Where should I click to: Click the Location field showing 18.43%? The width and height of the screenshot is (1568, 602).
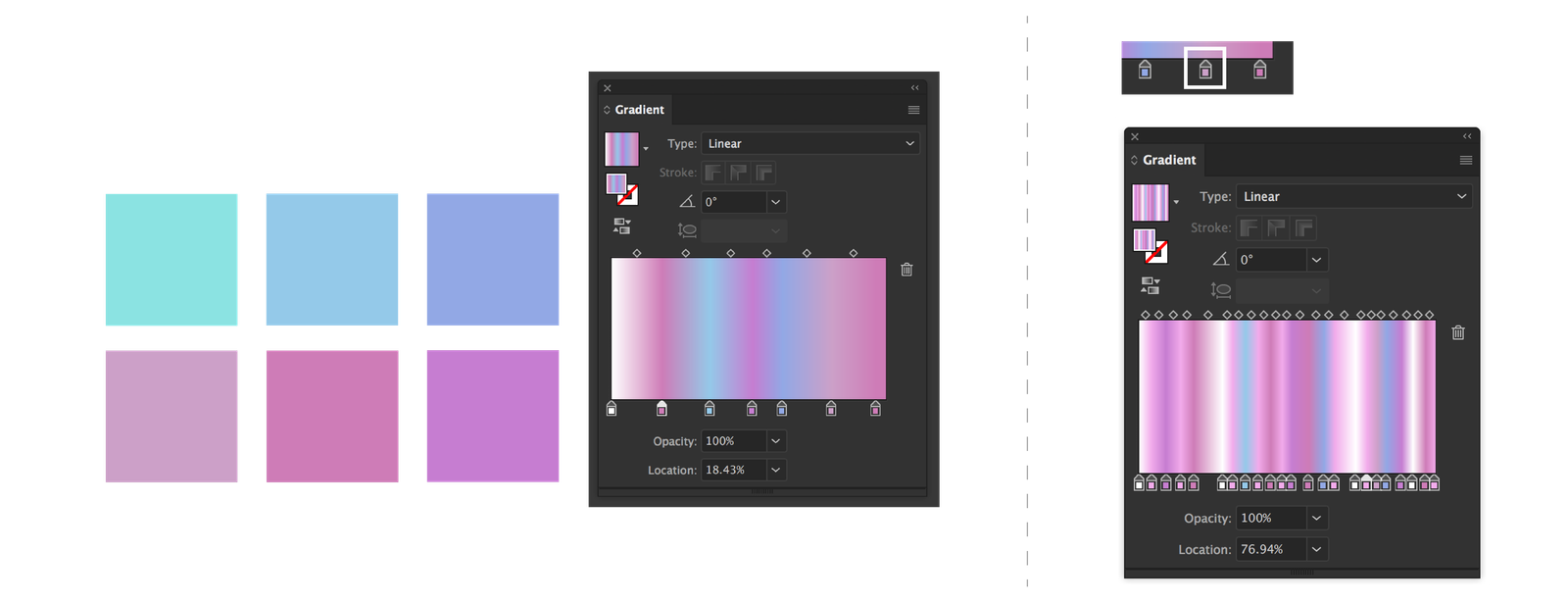coord(732,470)
